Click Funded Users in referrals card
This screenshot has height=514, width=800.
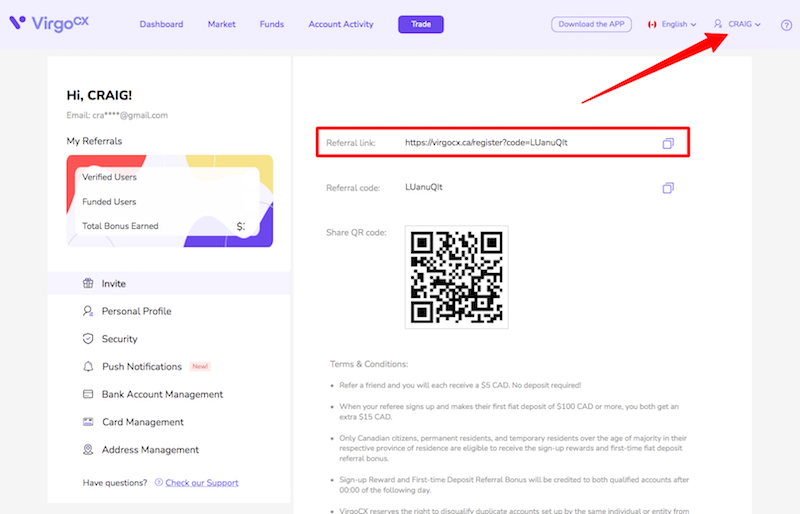109,202
